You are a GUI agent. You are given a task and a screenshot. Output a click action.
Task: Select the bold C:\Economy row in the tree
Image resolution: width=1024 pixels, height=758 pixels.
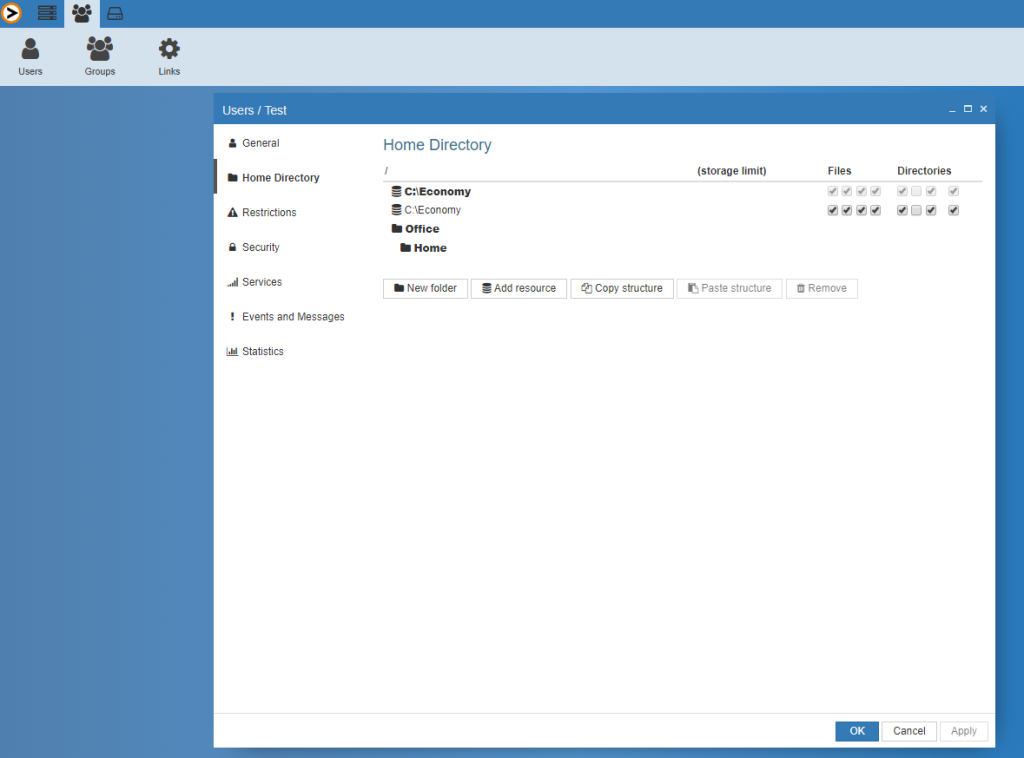[436, 191]
